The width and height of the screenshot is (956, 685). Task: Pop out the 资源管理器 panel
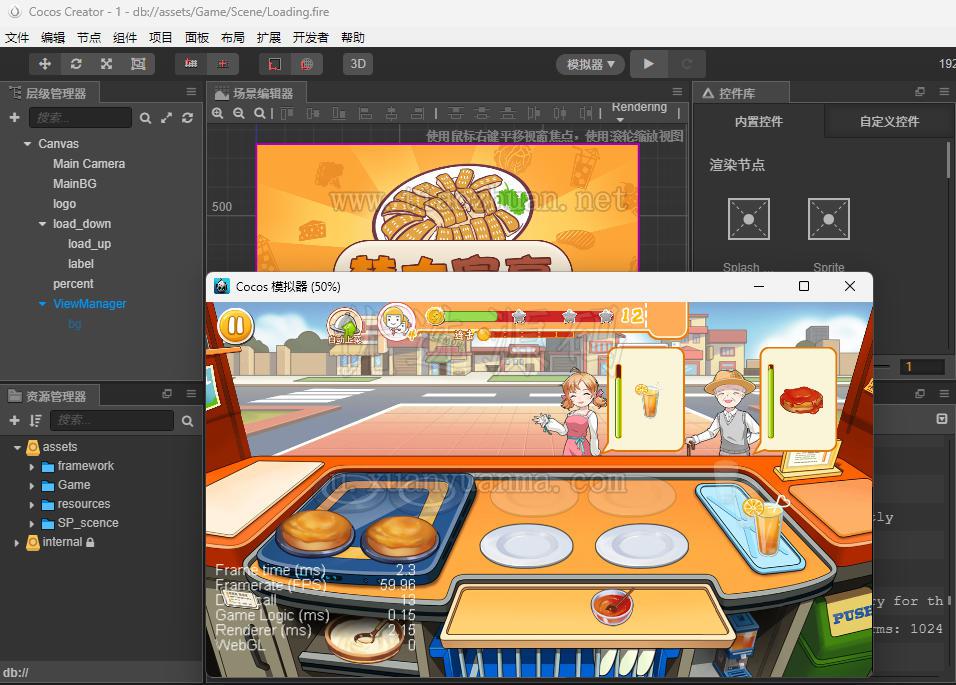166,394
